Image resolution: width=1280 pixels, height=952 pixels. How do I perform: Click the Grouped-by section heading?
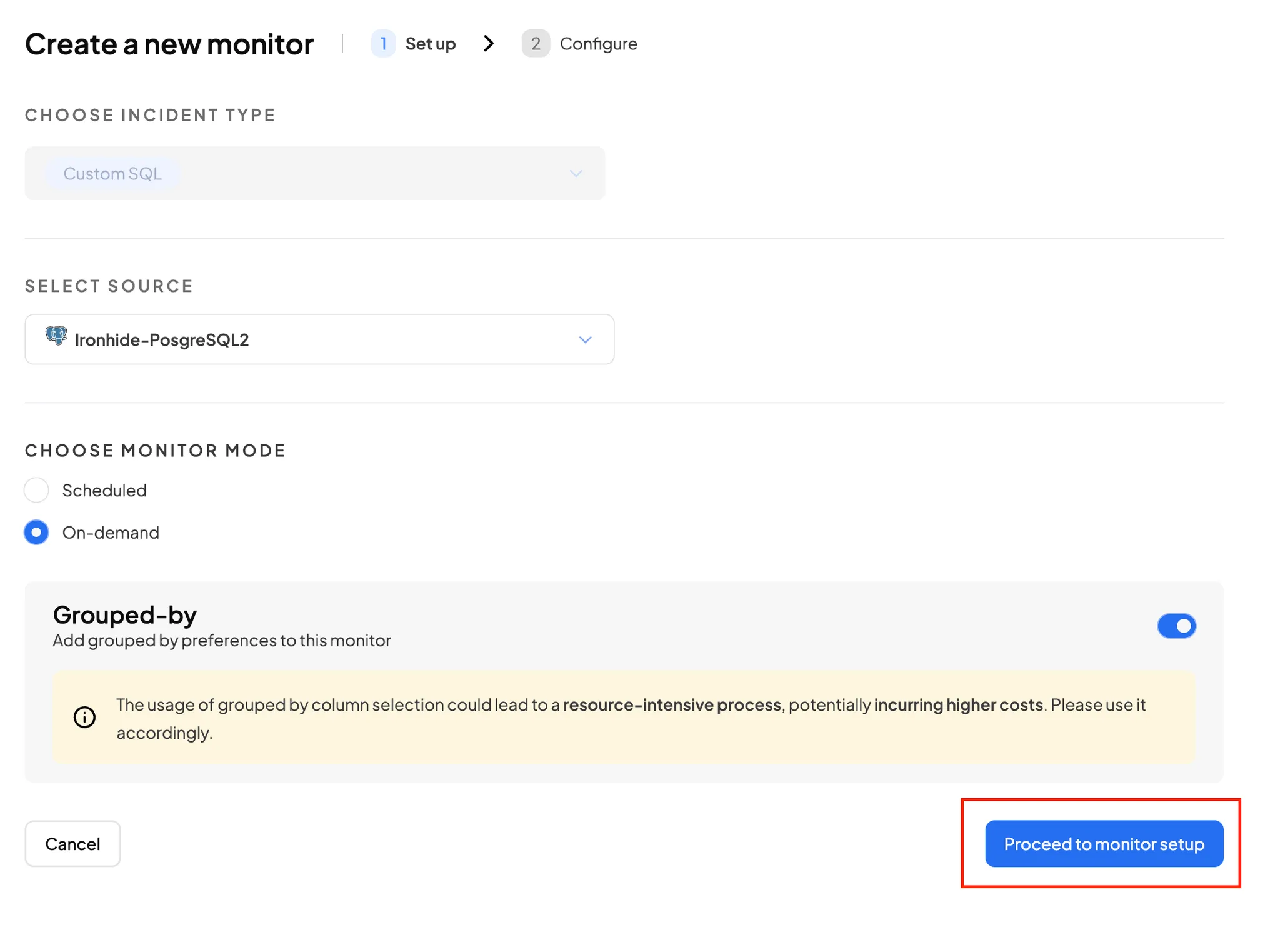(125, 615)
